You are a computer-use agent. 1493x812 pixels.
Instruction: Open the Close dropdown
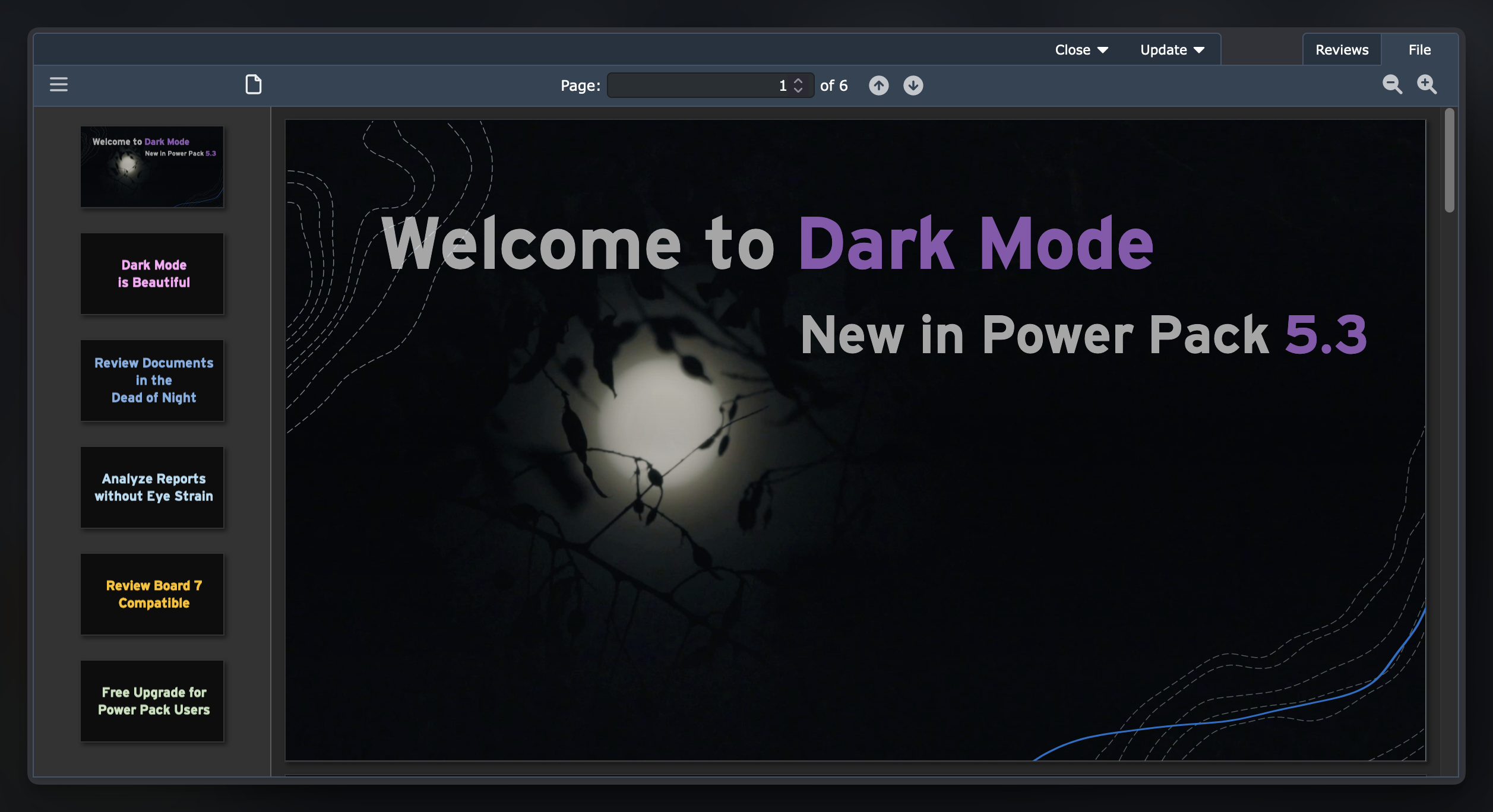1081,49
